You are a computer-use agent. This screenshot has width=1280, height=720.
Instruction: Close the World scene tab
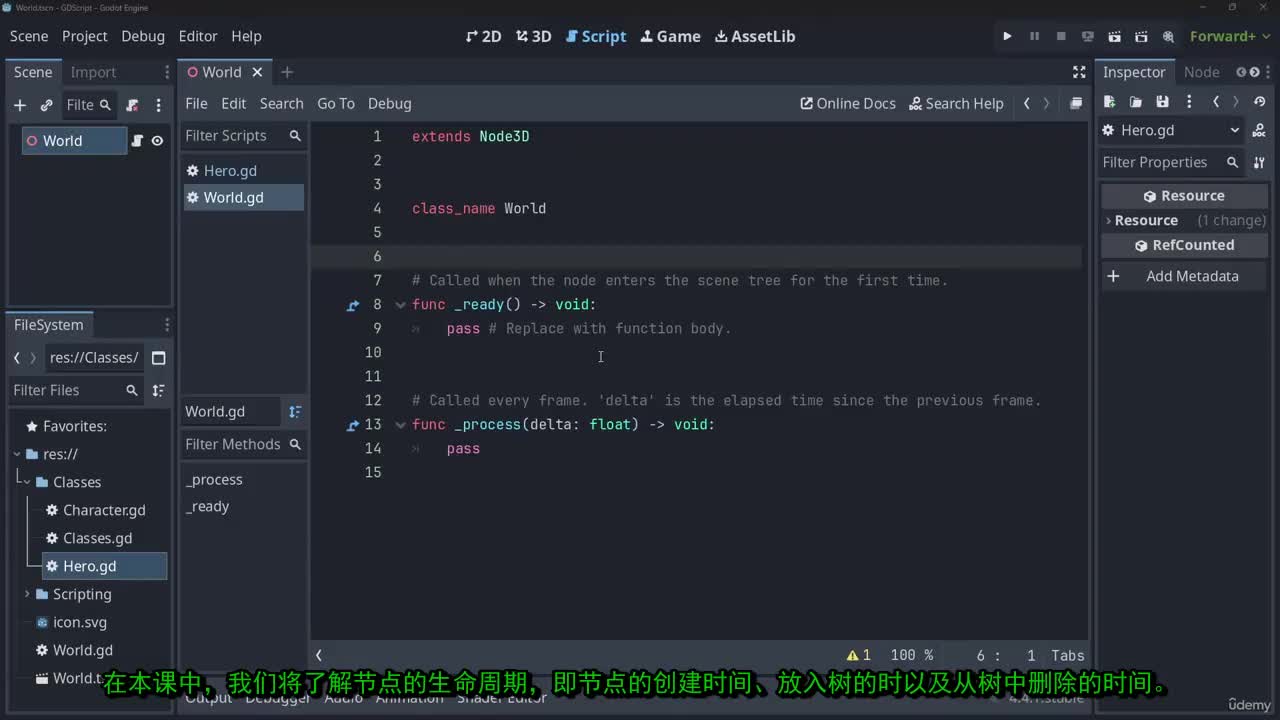[x=257, y=72]
